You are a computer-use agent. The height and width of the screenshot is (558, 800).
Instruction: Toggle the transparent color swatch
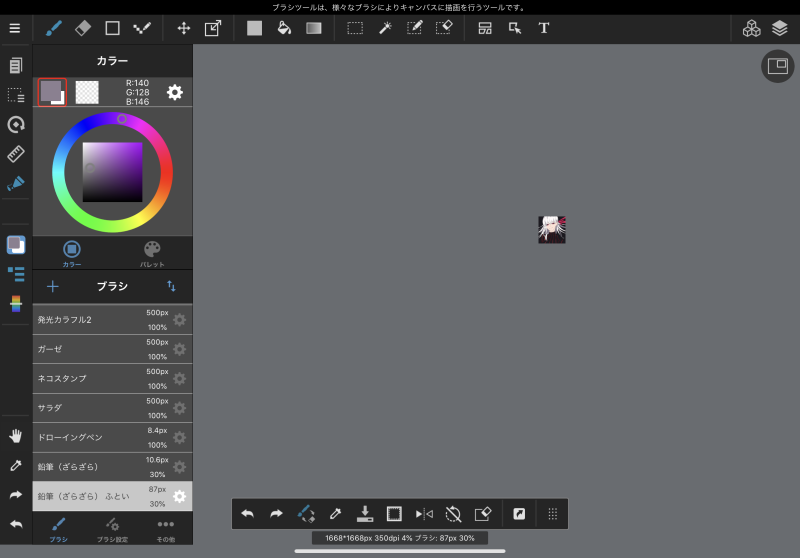87,92
